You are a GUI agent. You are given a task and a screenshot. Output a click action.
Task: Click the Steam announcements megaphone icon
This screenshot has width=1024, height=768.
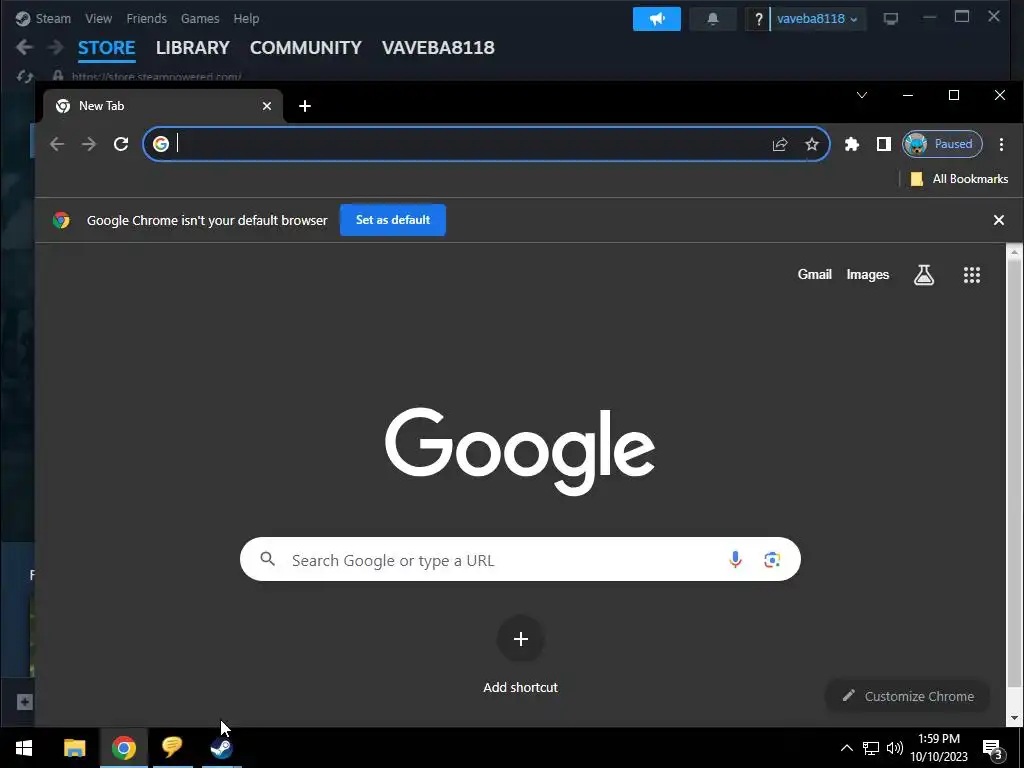(x=656, y=19)
